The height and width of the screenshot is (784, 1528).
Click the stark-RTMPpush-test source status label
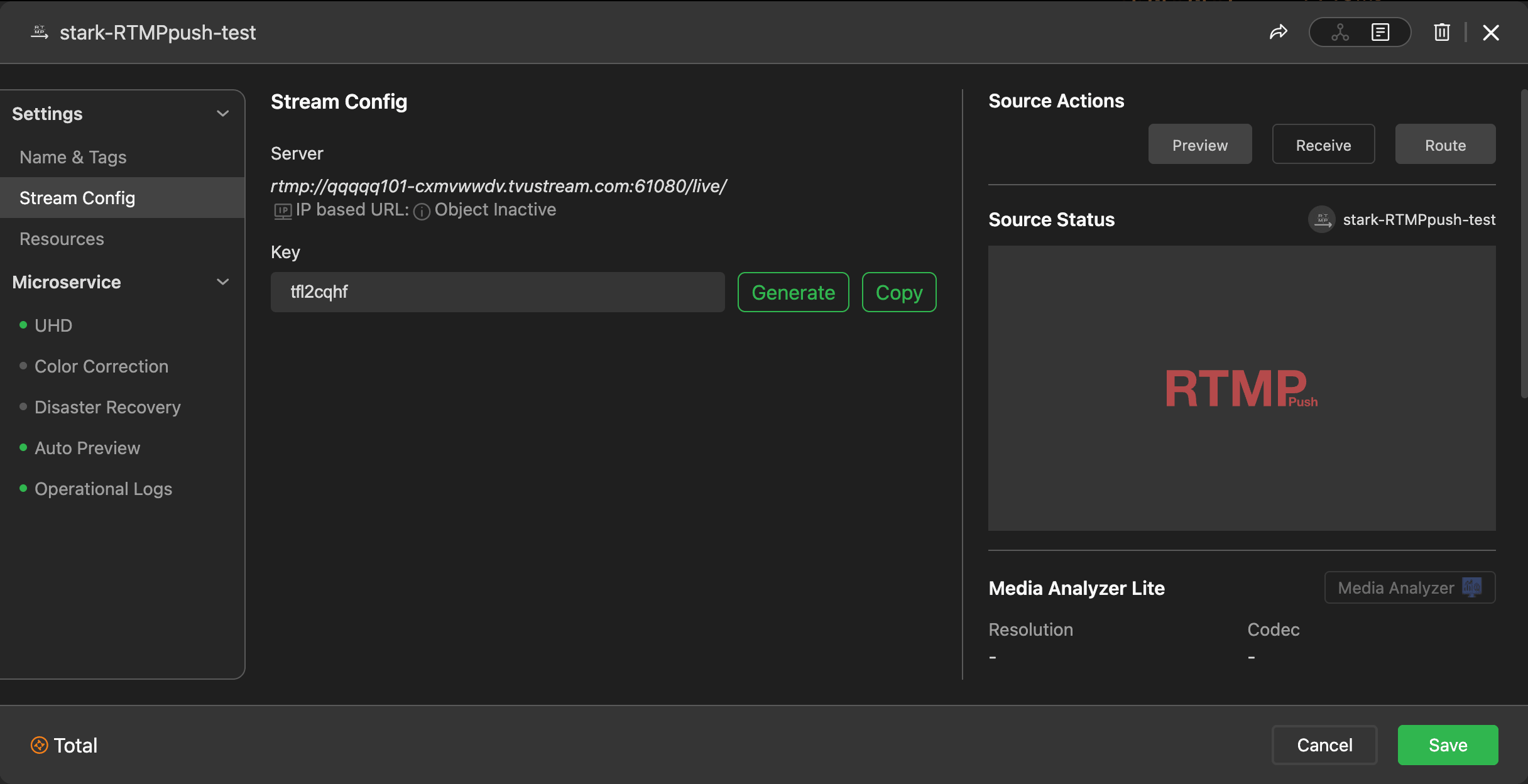point(1419,219)
